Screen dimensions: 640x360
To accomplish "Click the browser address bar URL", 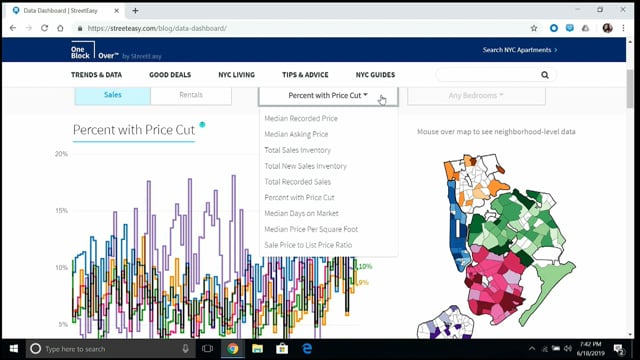I will [x=157, y=28].
